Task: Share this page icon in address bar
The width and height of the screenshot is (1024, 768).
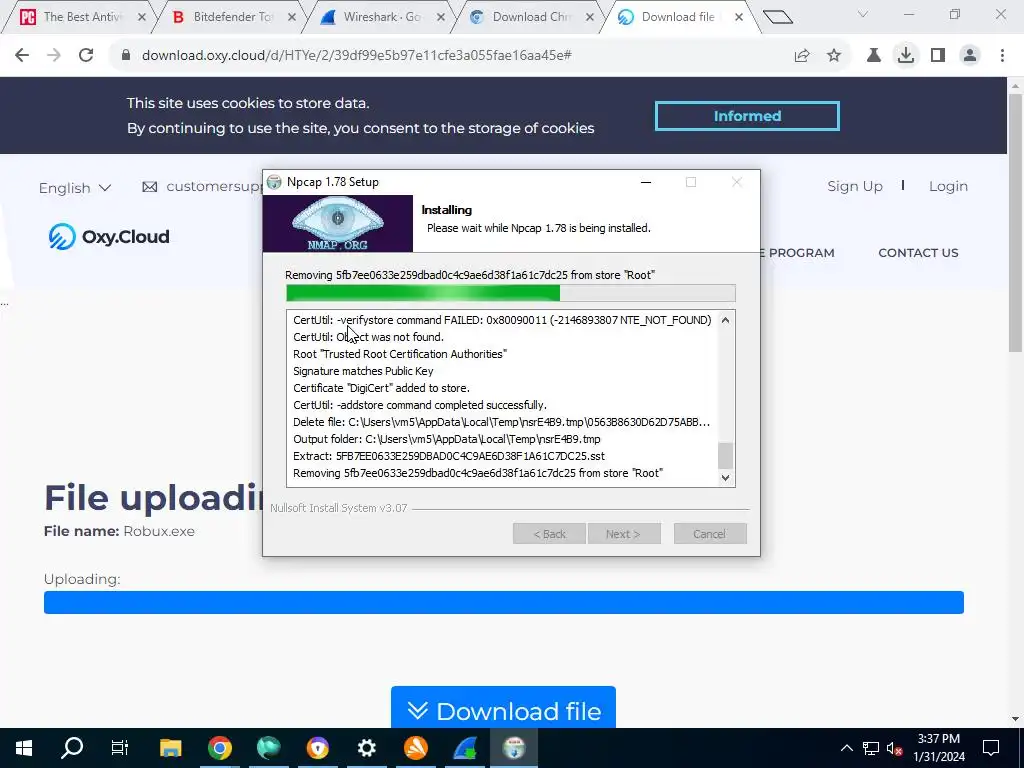Action: 802,56
